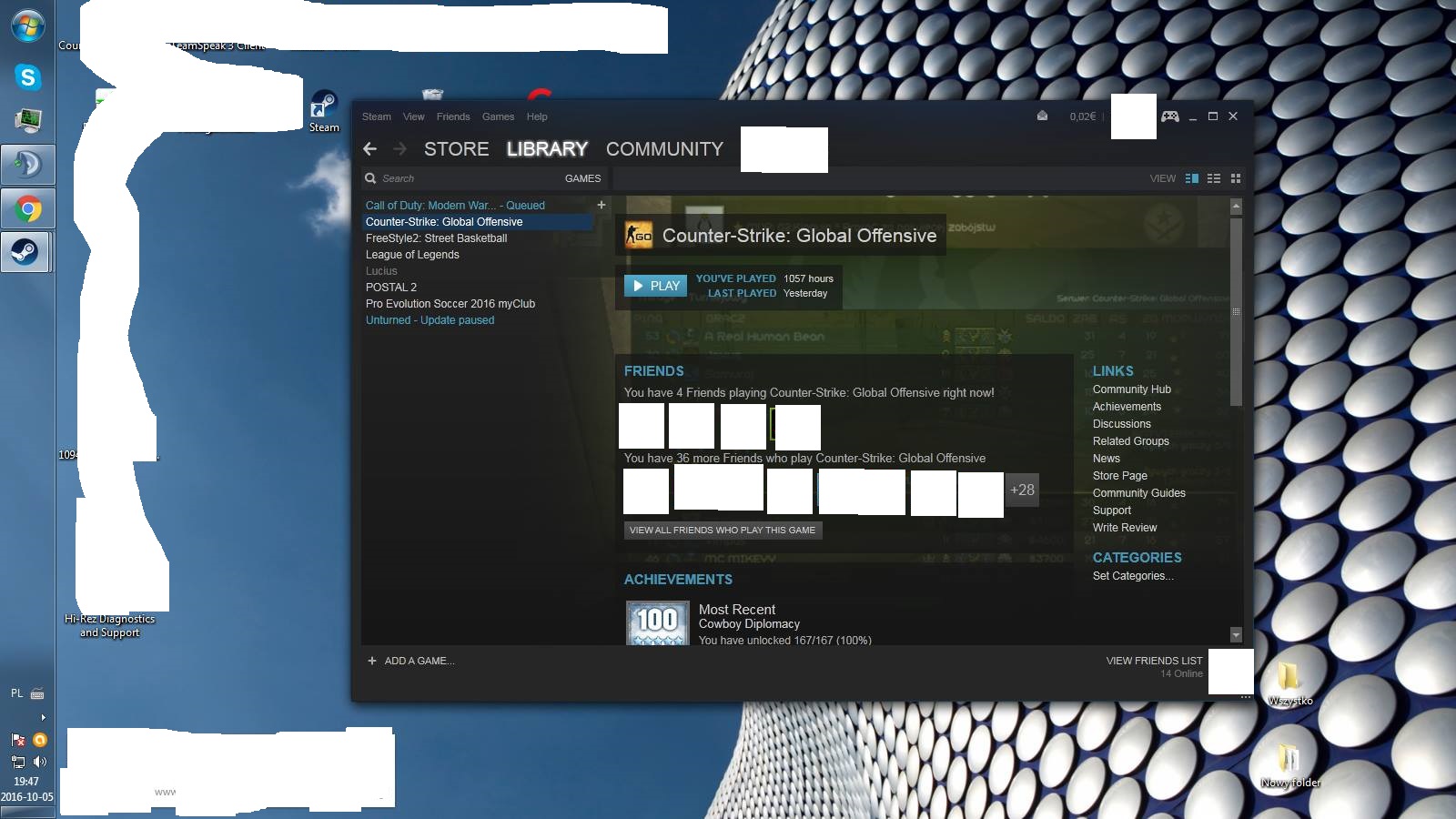
Task: Click the search magnifier icon in library
Action: point(370,178)
